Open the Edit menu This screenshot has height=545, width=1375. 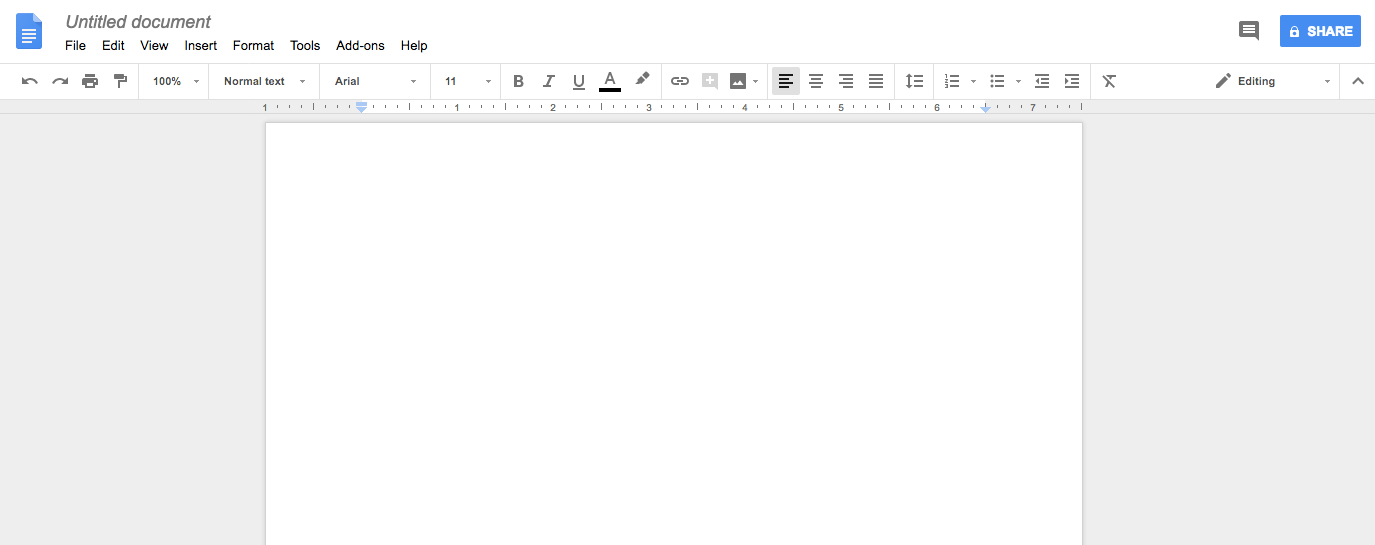113,45
